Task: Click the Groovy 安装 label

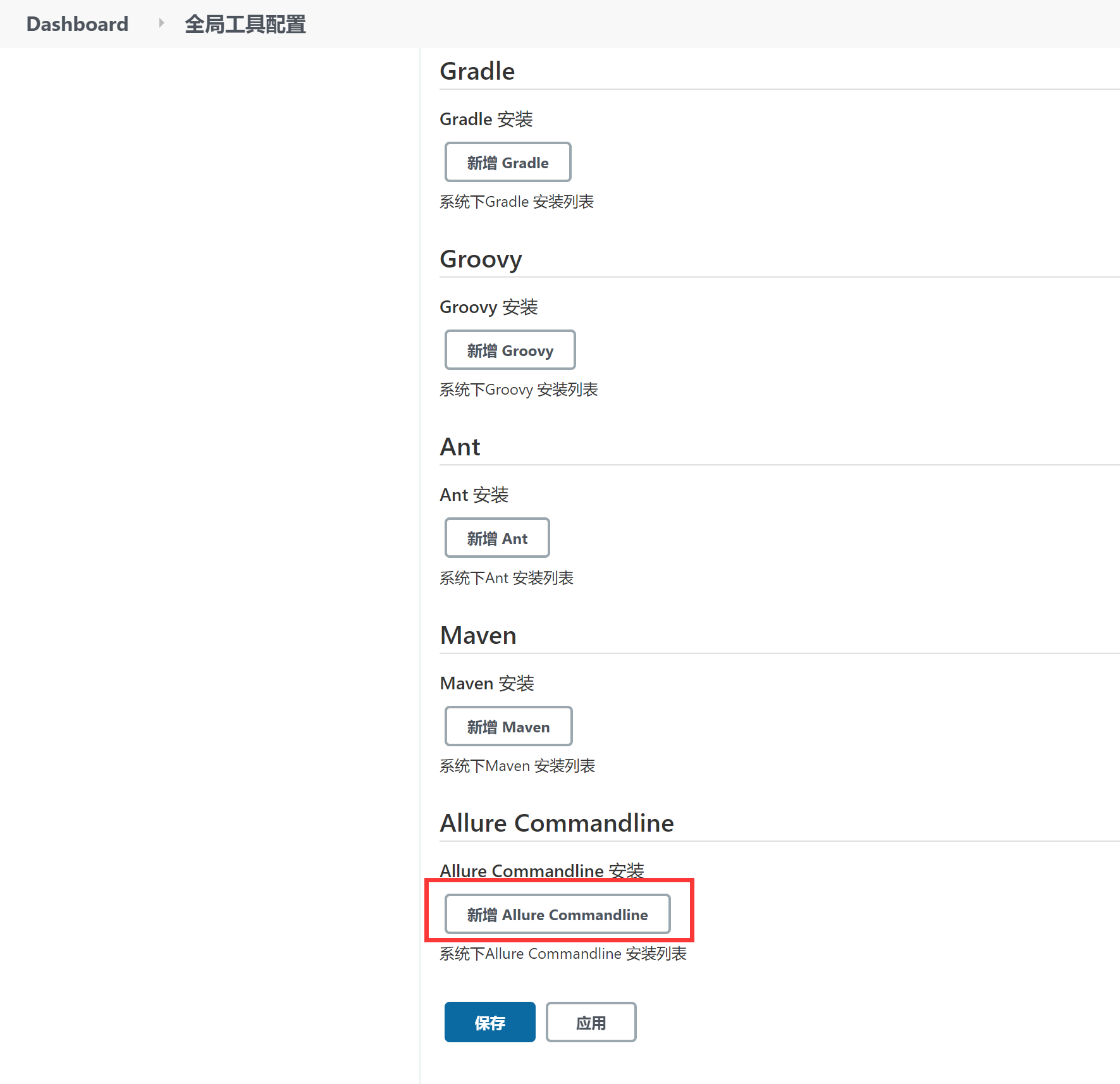Action: tap(488, 307)
